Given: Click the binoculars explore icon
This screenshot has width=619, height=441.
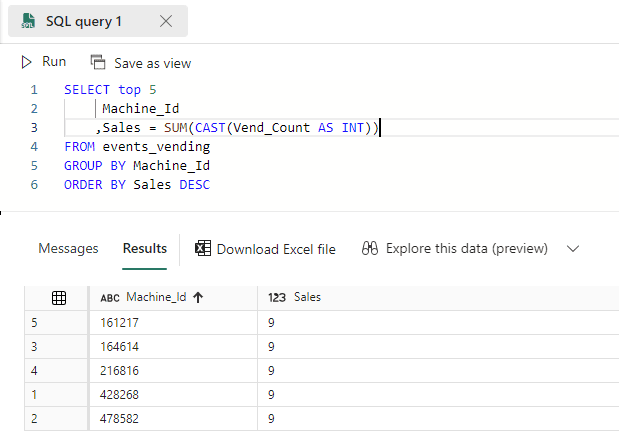Looking at the screenshot, I should click(x=370, y=248).
